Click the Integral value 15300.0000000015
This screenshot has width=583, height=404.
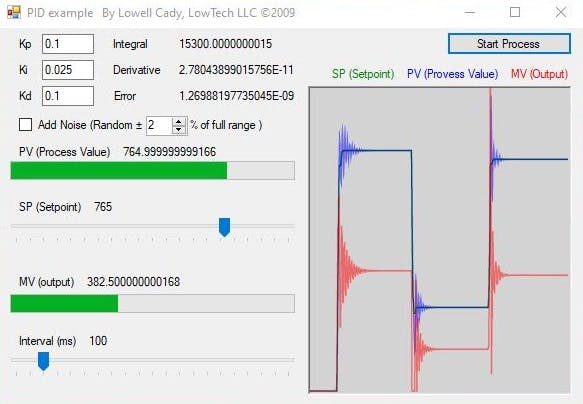click(226, 44)
